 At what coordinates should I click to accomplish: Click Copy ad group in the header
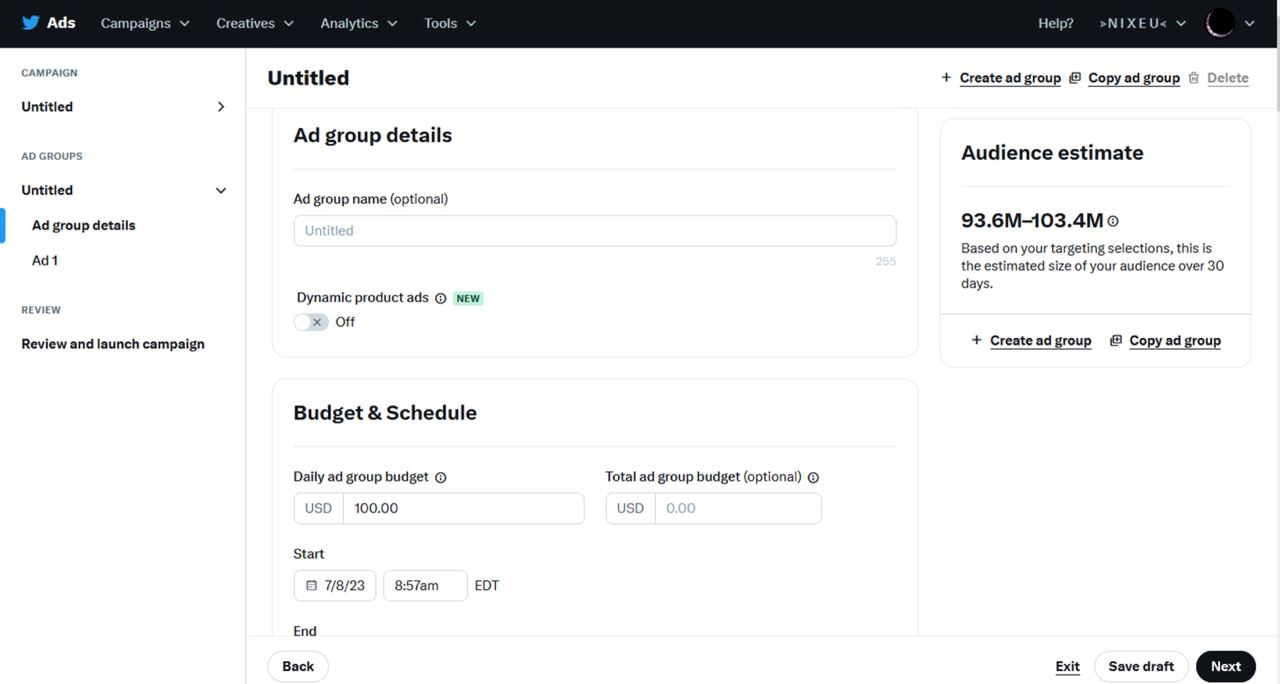1133,78
